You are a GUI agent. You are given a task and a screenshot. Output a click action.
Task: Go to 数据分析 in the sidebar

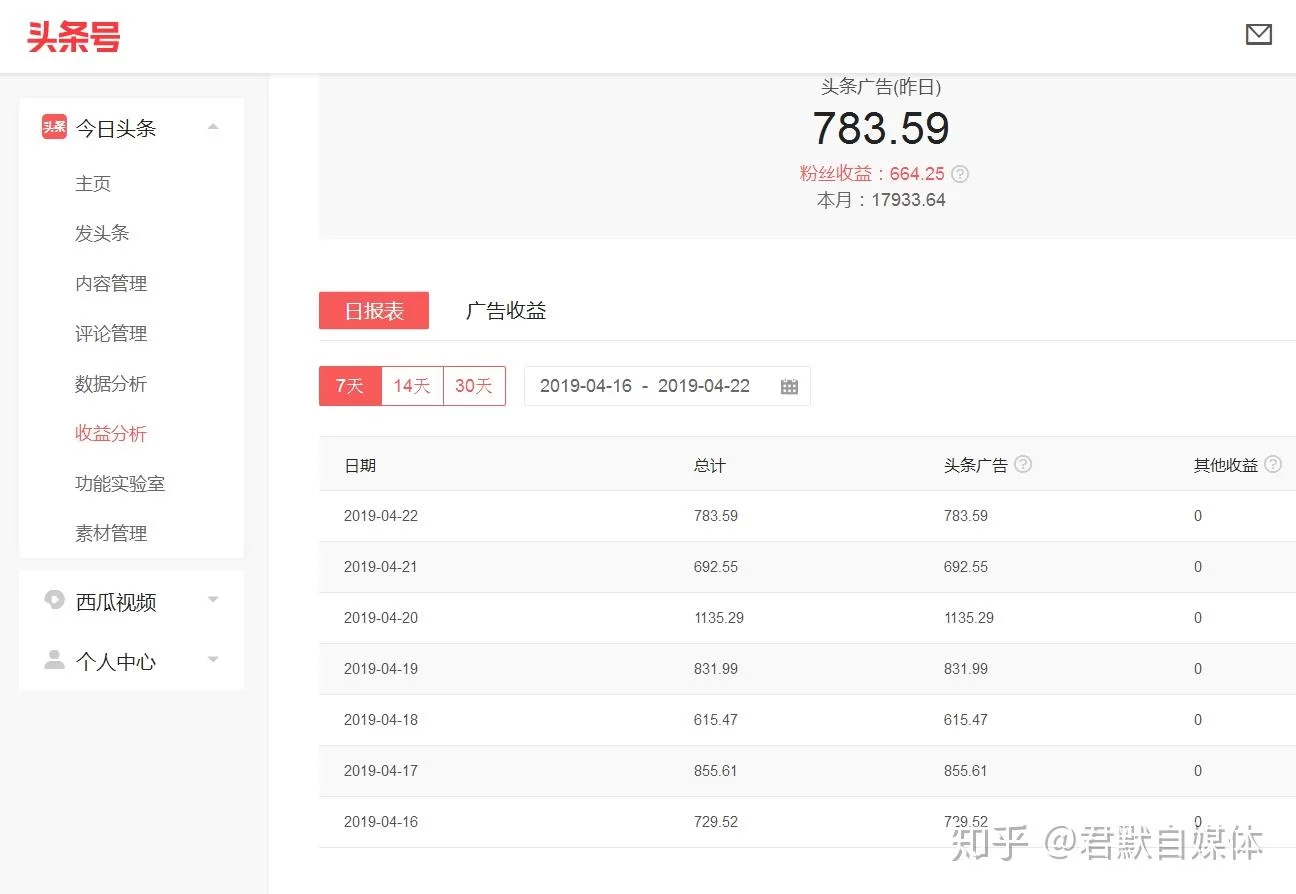111,384
